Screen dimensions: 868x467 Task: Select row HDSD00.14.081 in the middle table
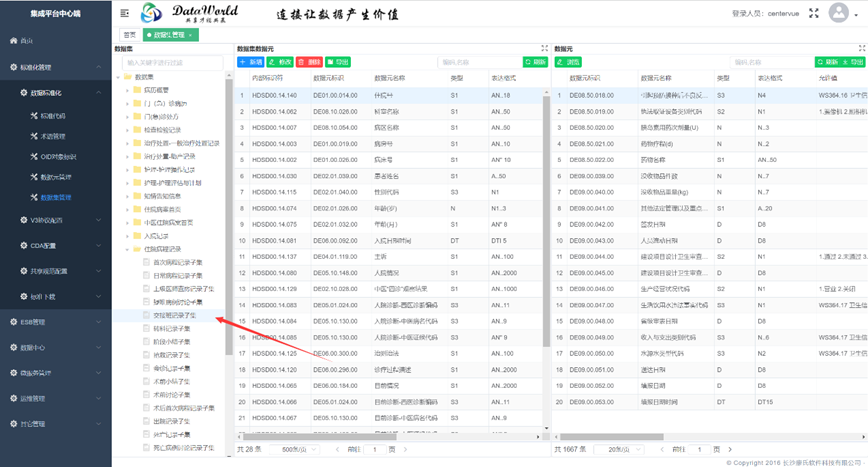pyautogui.click(x=389, y=241)
